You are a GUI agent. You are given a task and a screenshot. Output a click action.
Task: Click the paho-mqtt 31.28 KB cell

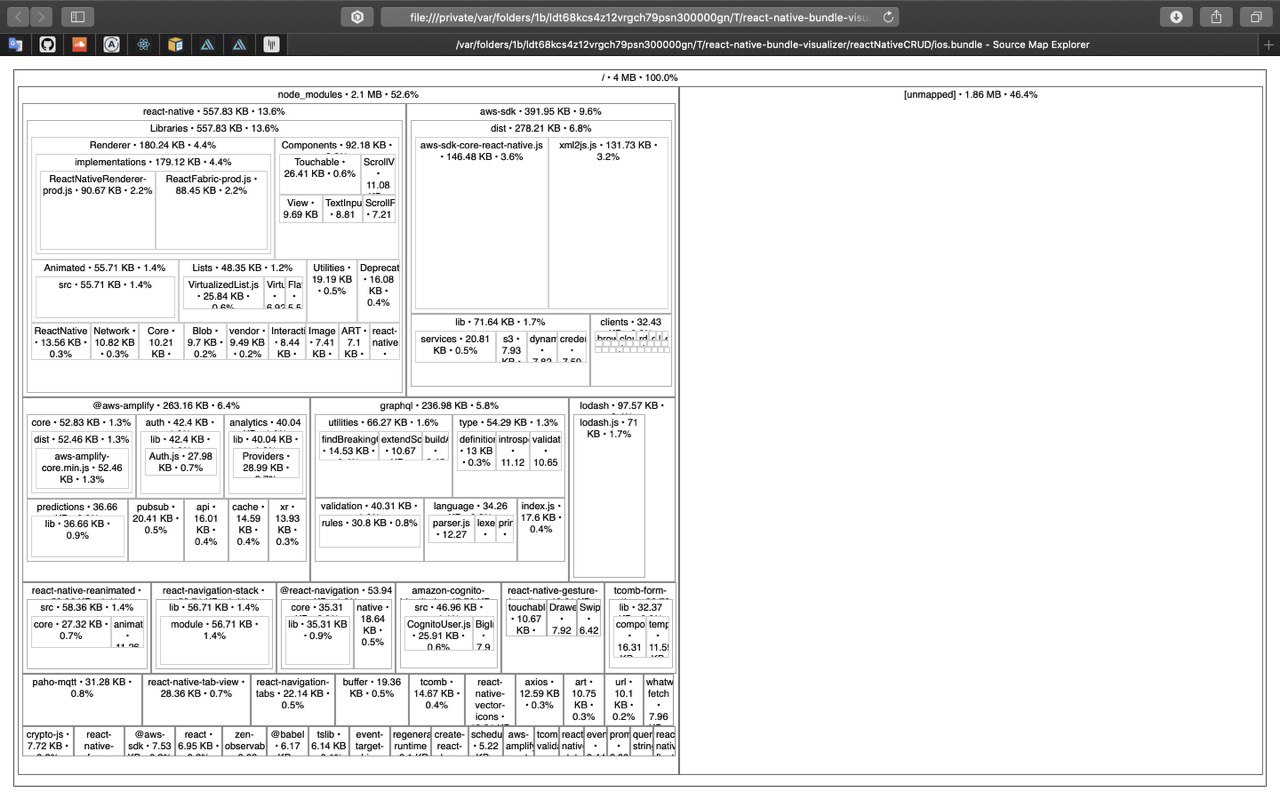coord(82,700)
